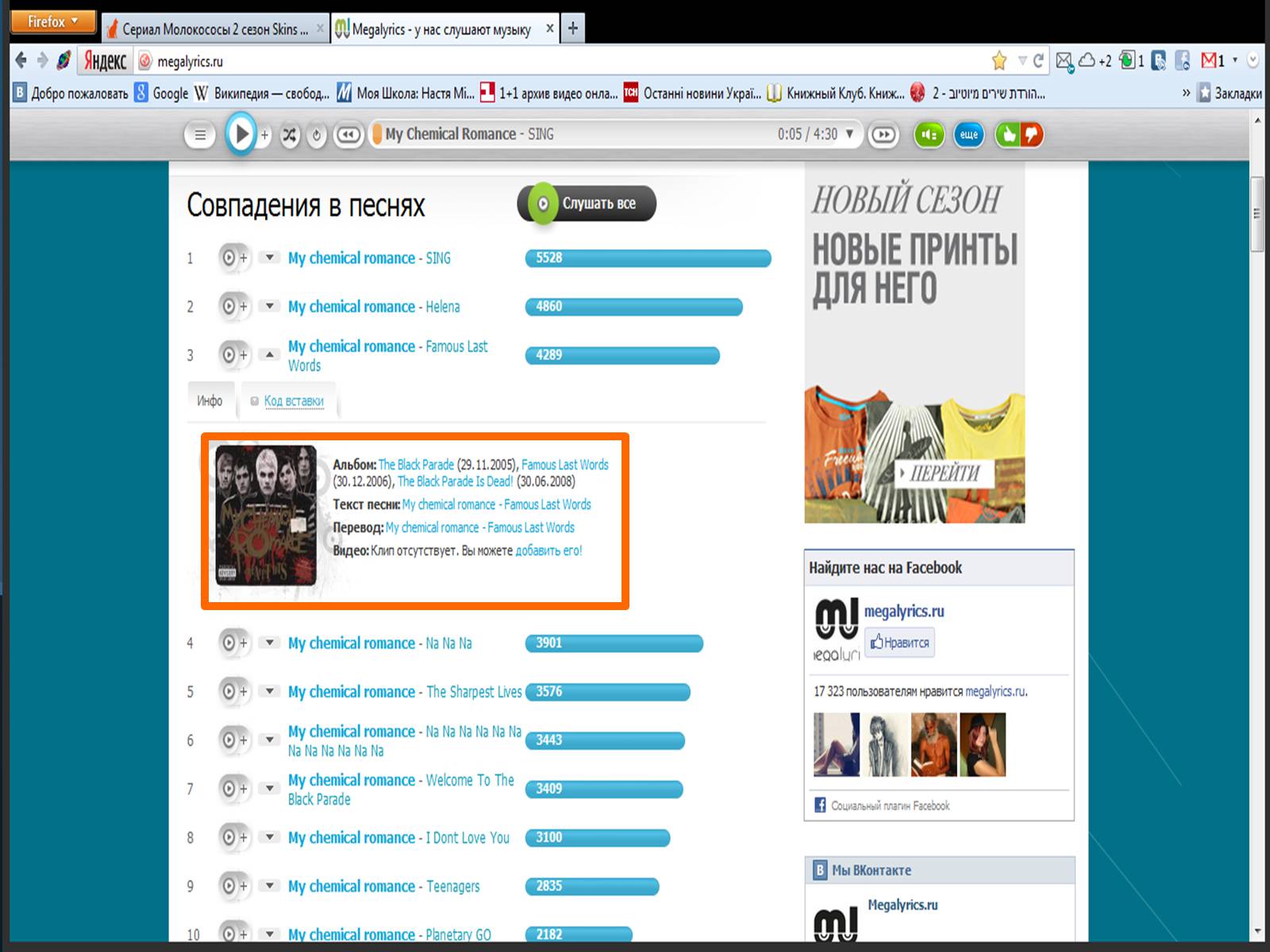Show more bookmarks with the » chevron
The width and height of the screenshot is (1270, 952).
(x=1186, y=94)
